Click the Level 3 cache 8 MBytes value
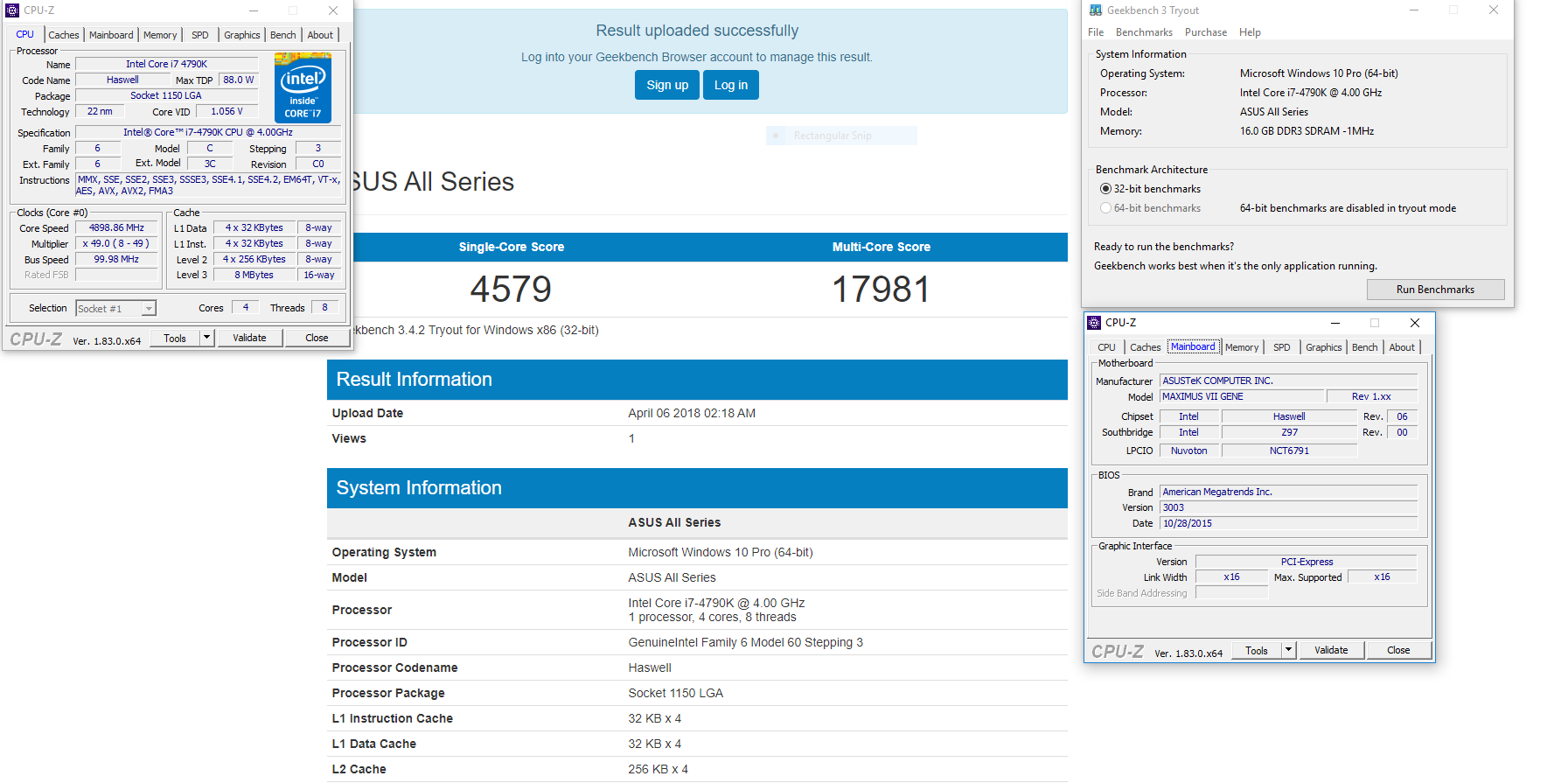 pos(254,275)
